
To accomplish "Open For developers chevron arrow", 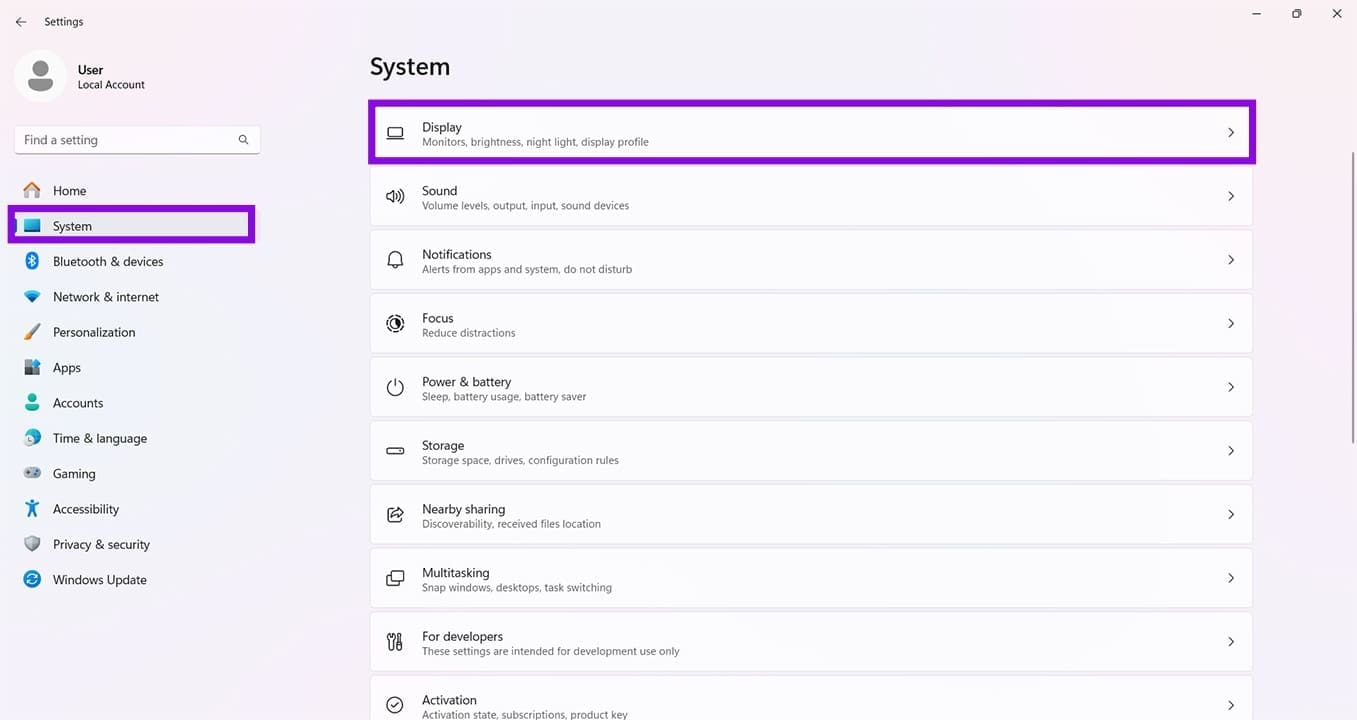I will [1231, 642].
